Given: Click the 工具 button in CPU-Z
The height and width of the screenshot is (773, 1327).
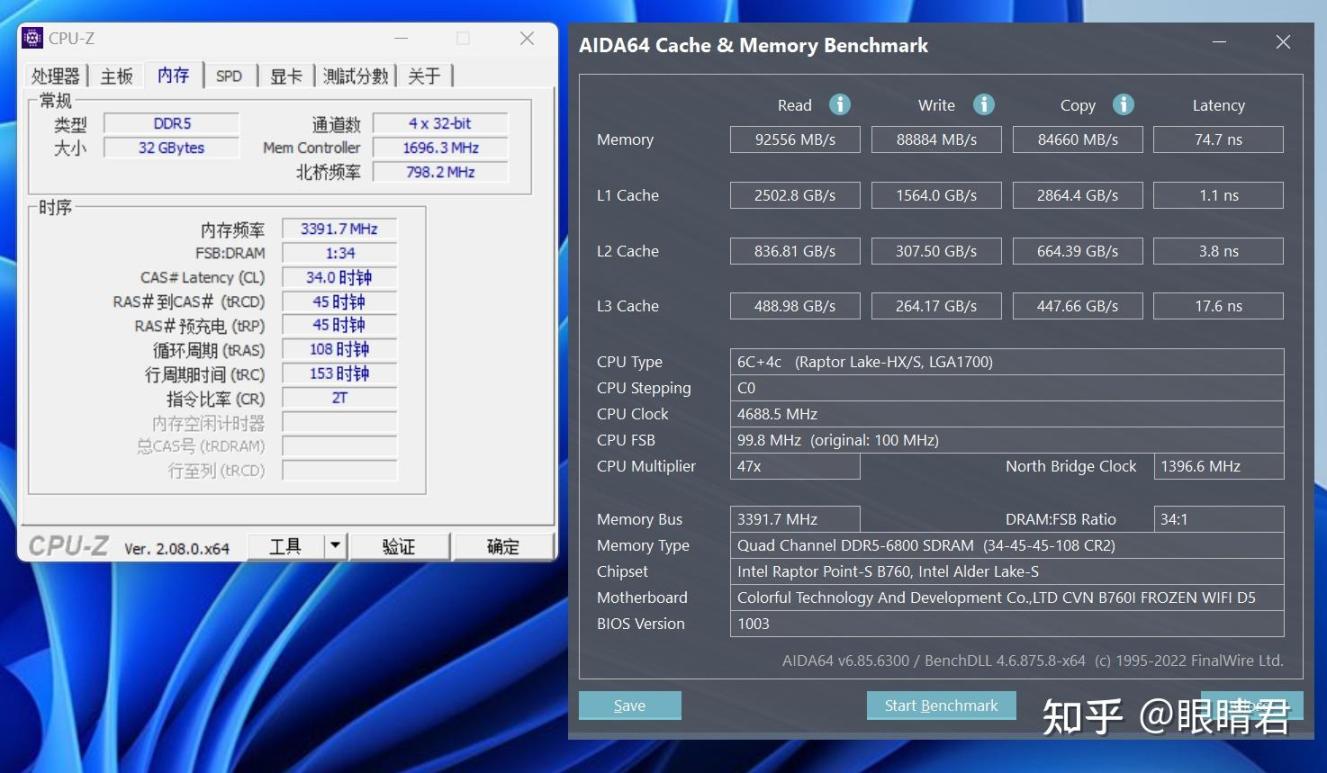Looking at the screenshot, I should click(285, 546).
